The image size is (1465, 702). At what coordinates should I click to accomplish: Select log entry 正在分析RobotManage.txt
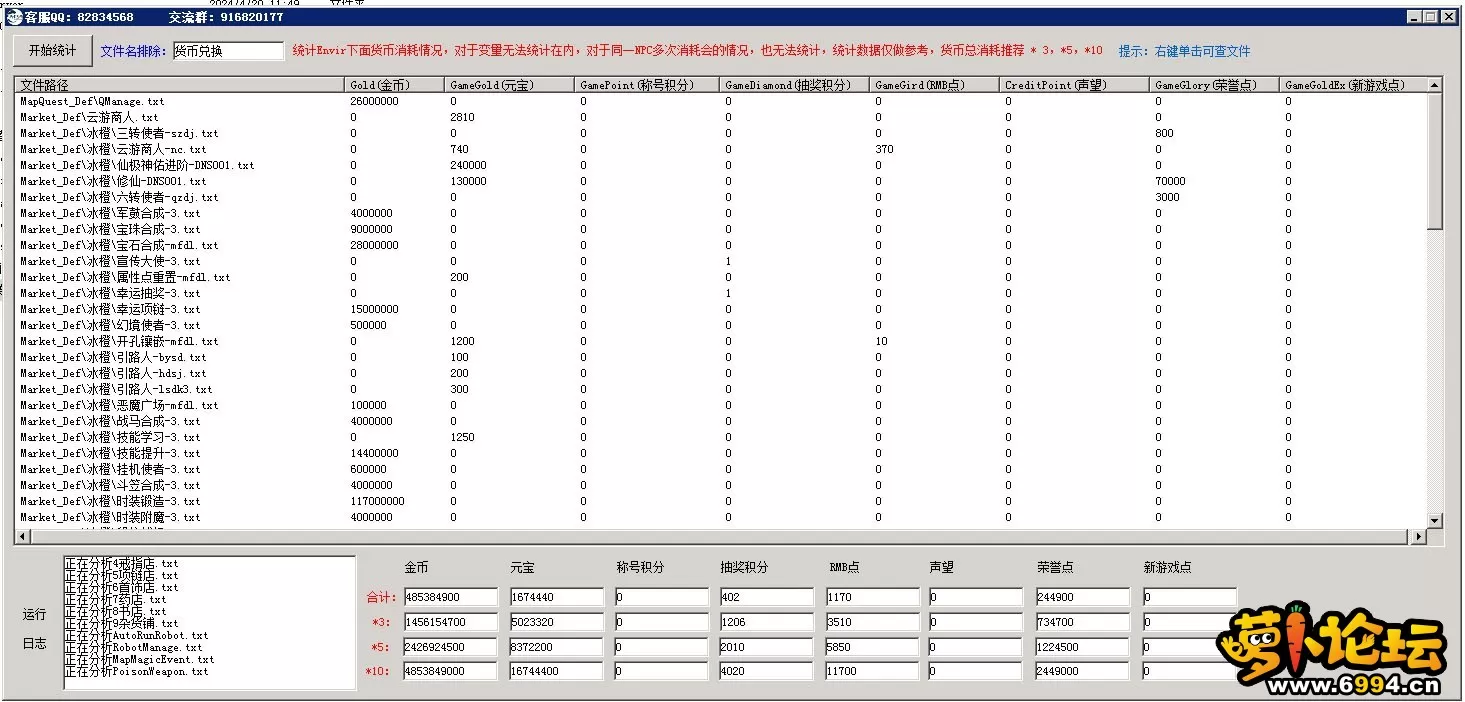tap(135, 648)
